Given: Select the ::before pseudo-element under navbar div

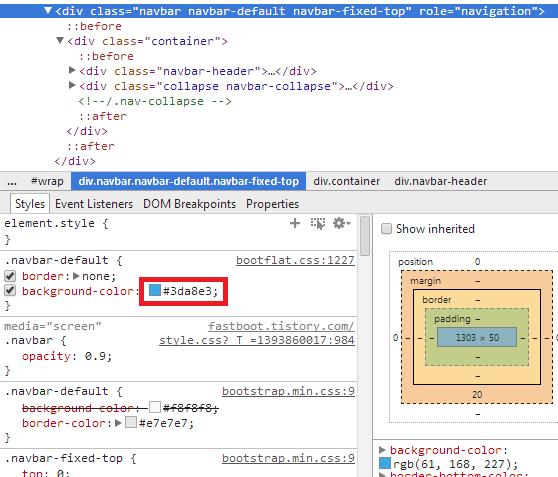Looking at the screenshot, I should (x=94, y=26).
